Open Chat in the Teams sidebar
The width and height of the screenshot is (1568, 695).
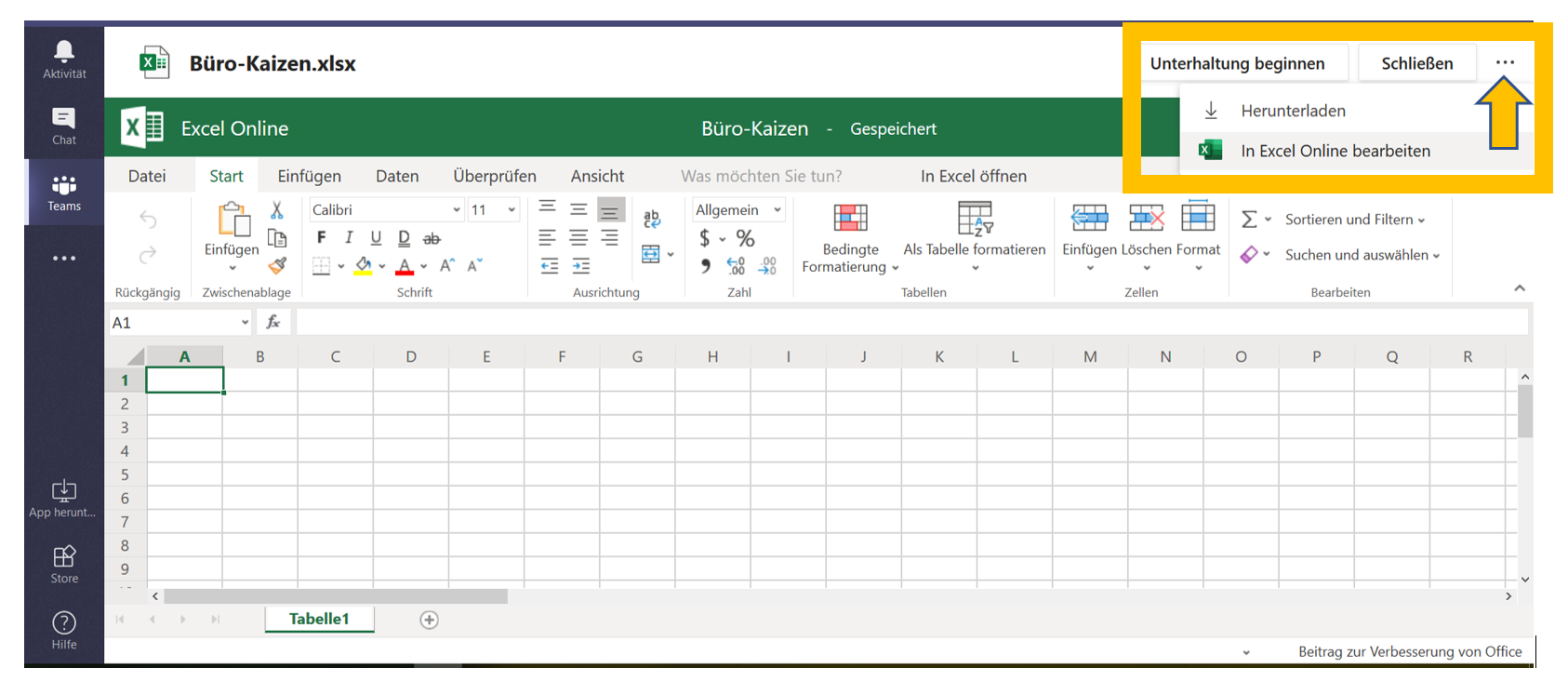64,126
